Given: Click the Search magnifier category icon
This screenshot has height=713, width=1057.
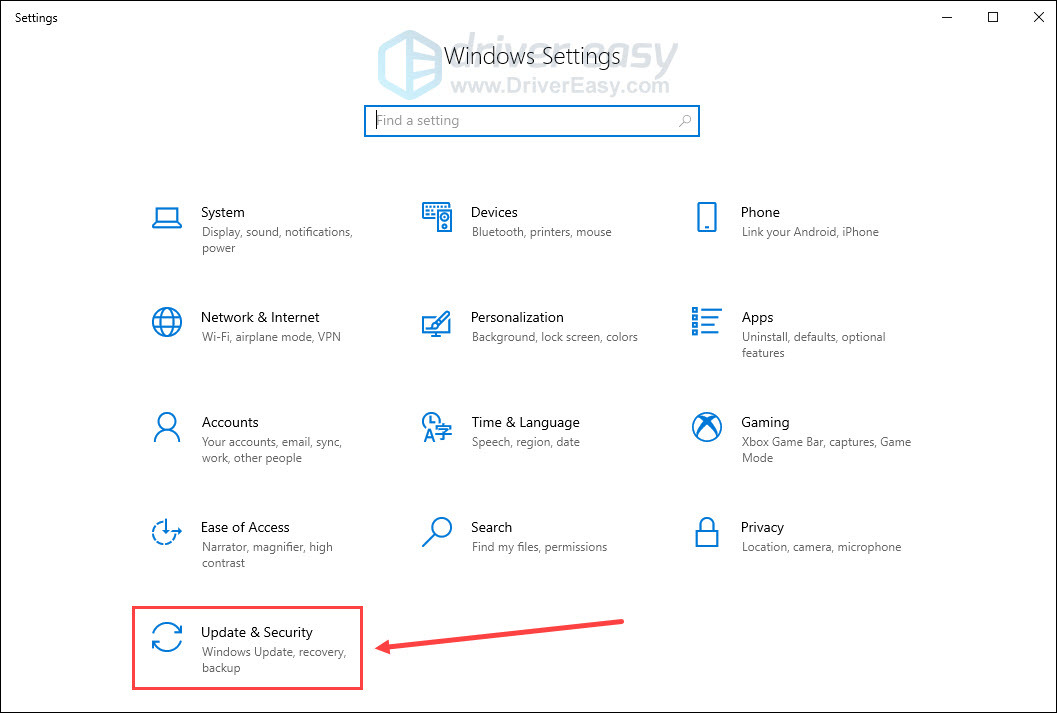Looking at the screenshot, I should pos(436,532).
